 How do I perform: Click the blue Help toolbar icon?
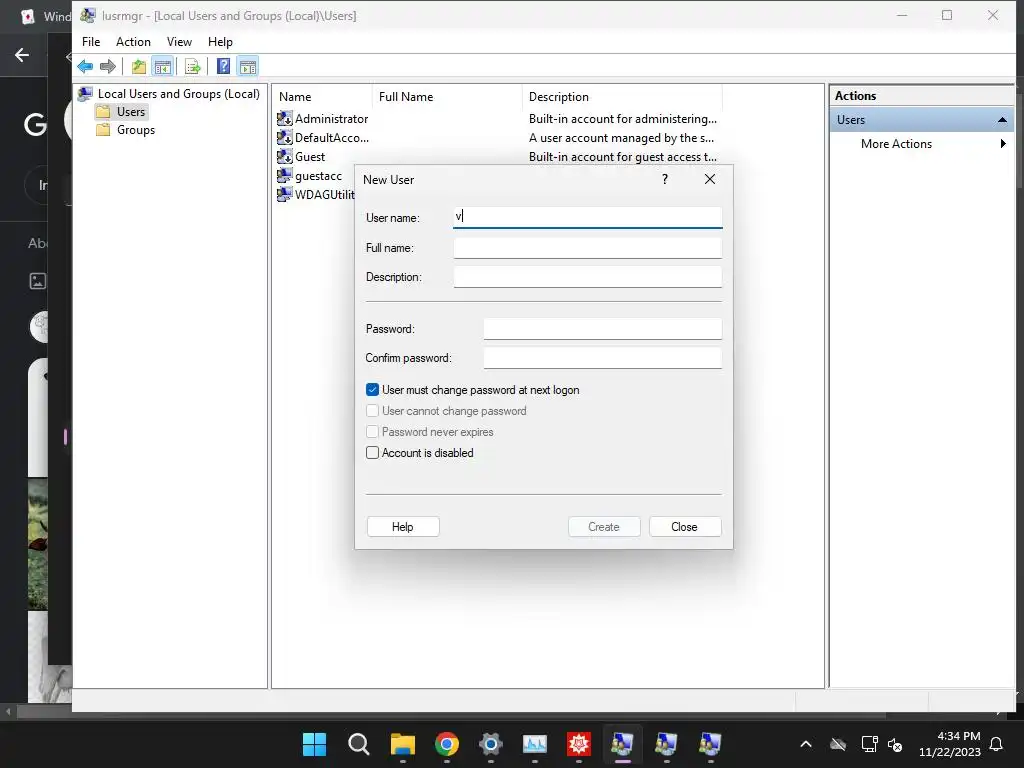pos(223,66)
